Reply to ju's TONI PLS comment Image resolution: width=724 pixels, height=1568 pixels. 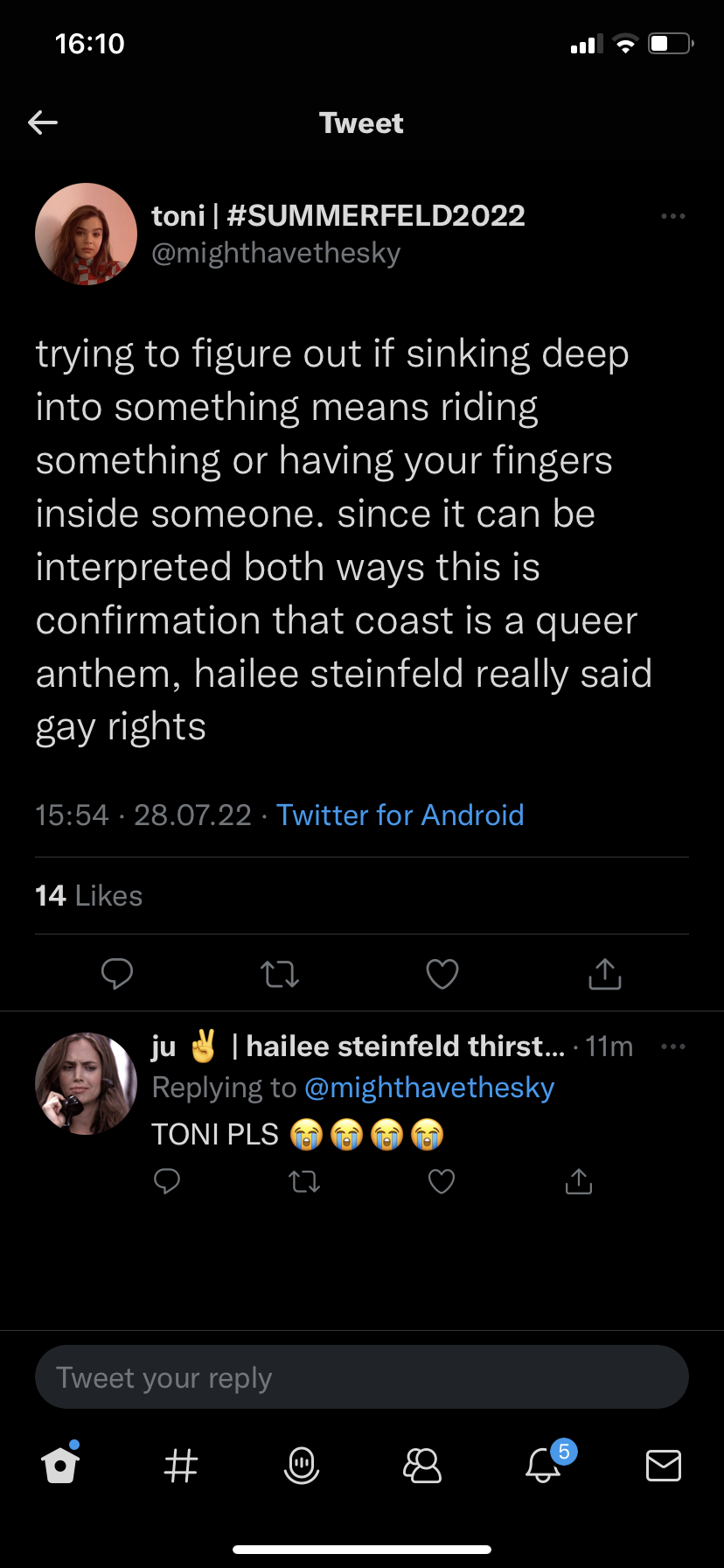pos(167,1182)
